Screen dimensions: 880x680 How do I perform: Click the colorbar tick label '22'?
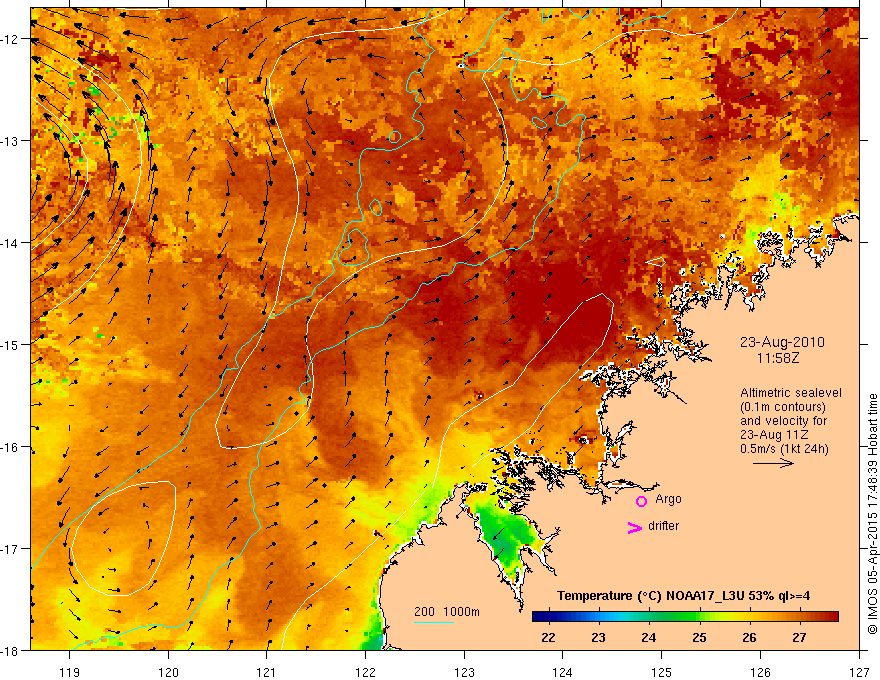click(x=548, y=637)
